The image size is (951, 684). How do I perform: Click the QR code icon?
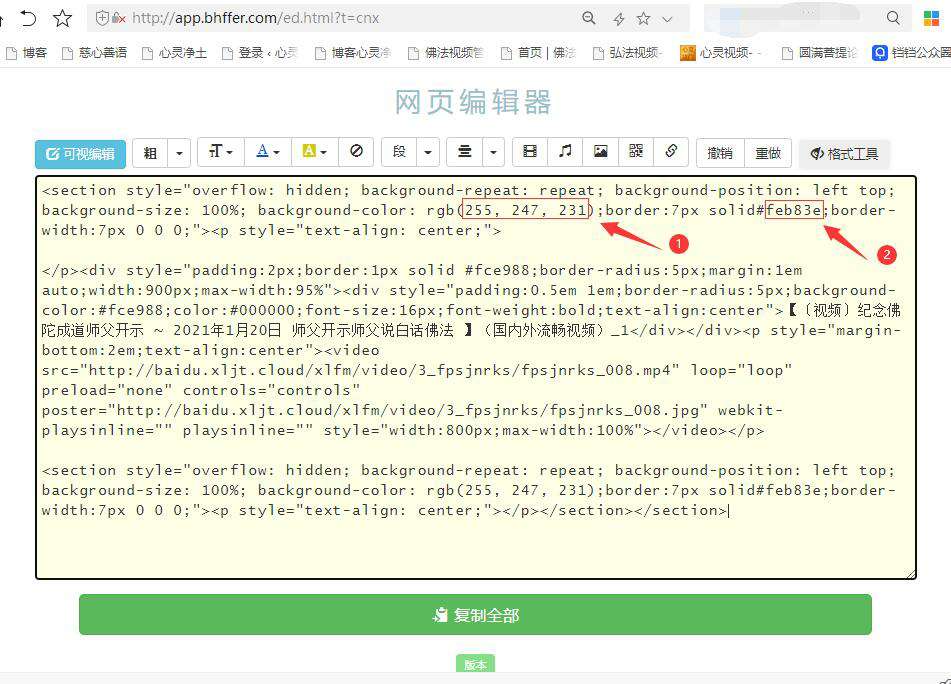636,152
